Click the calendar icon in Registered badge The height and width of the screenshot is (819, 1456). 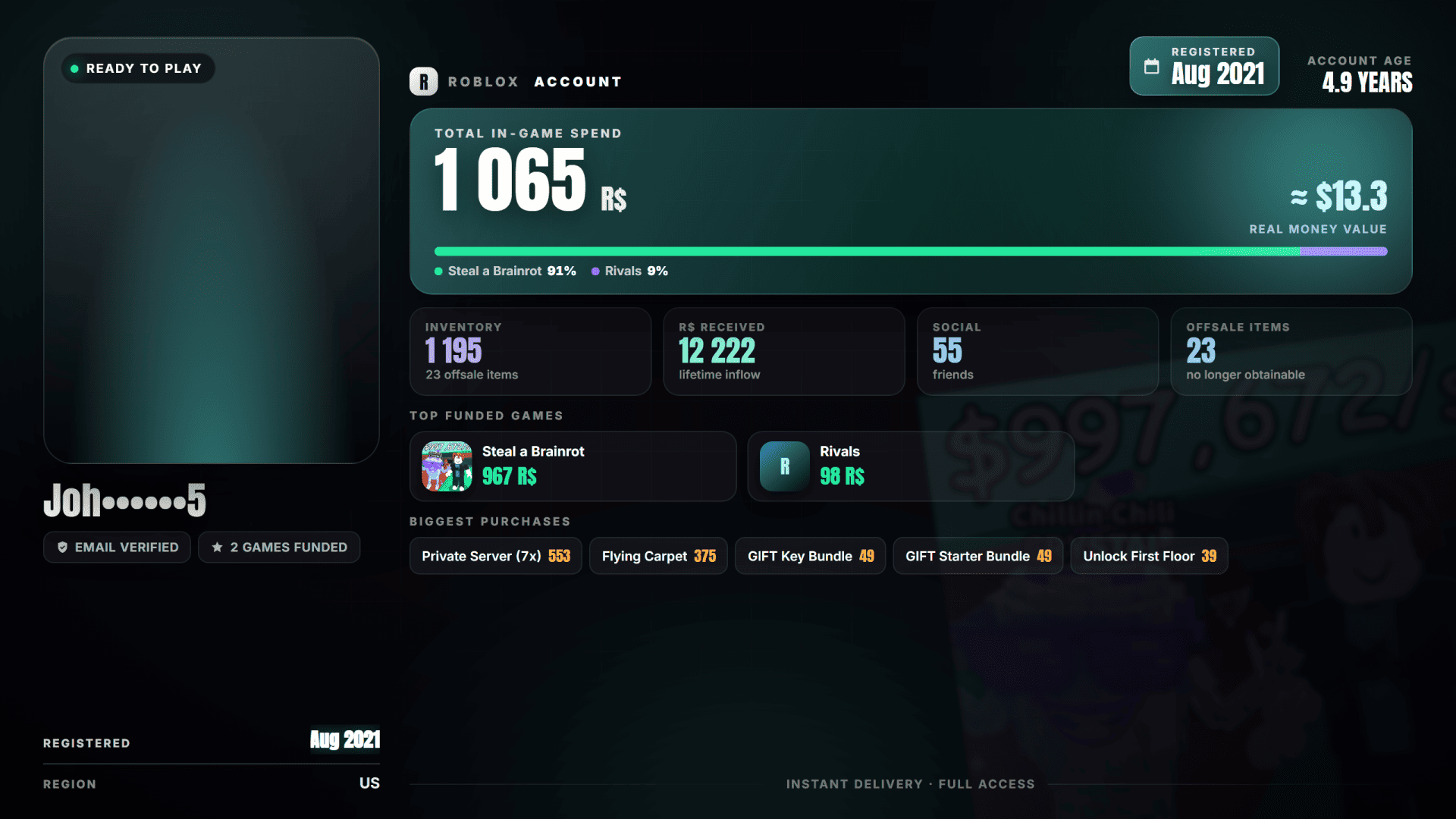click(x=1151, y=66)
